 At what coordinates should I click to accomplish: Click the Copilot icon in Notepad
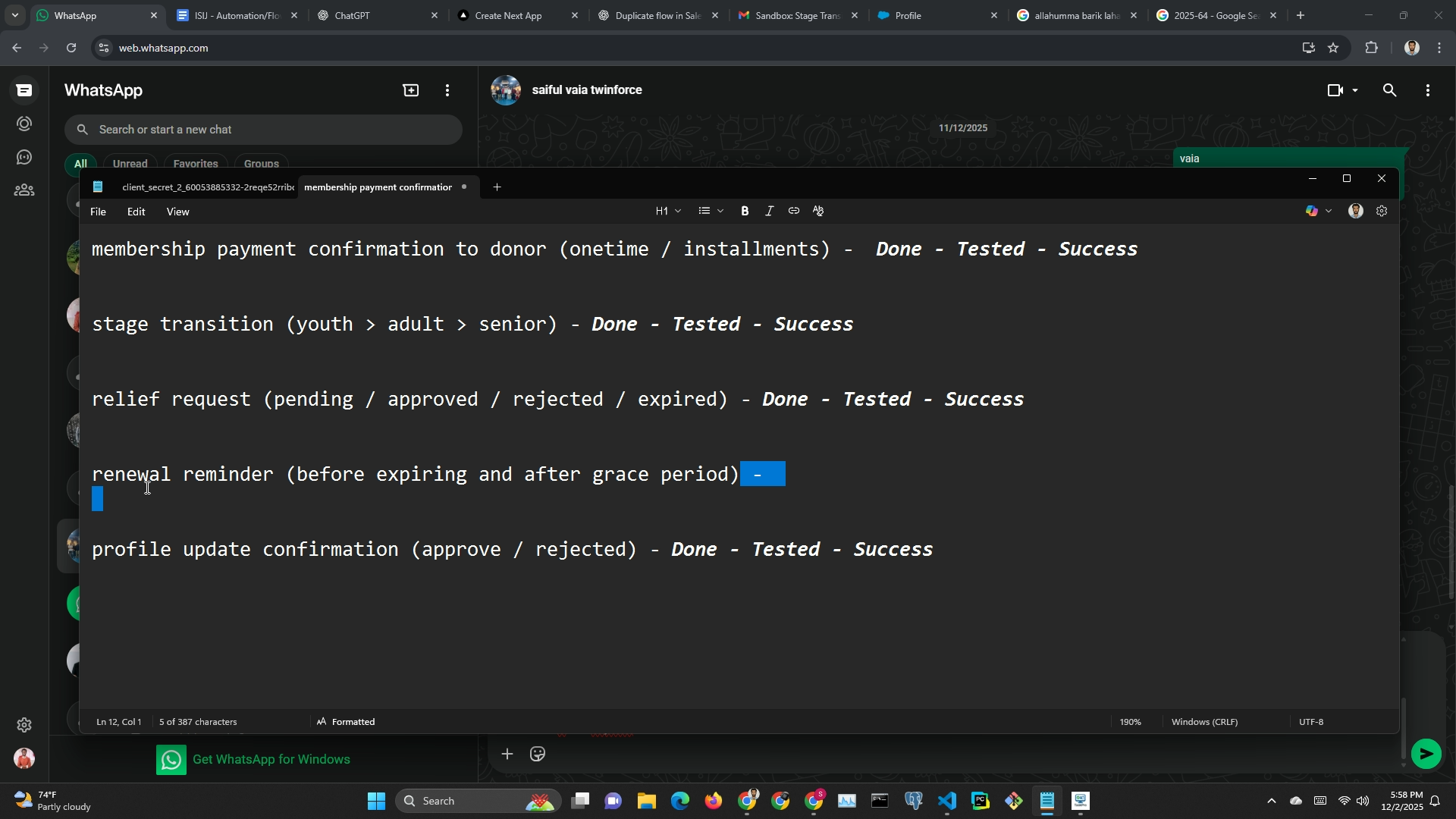(x=1312, y=212)
